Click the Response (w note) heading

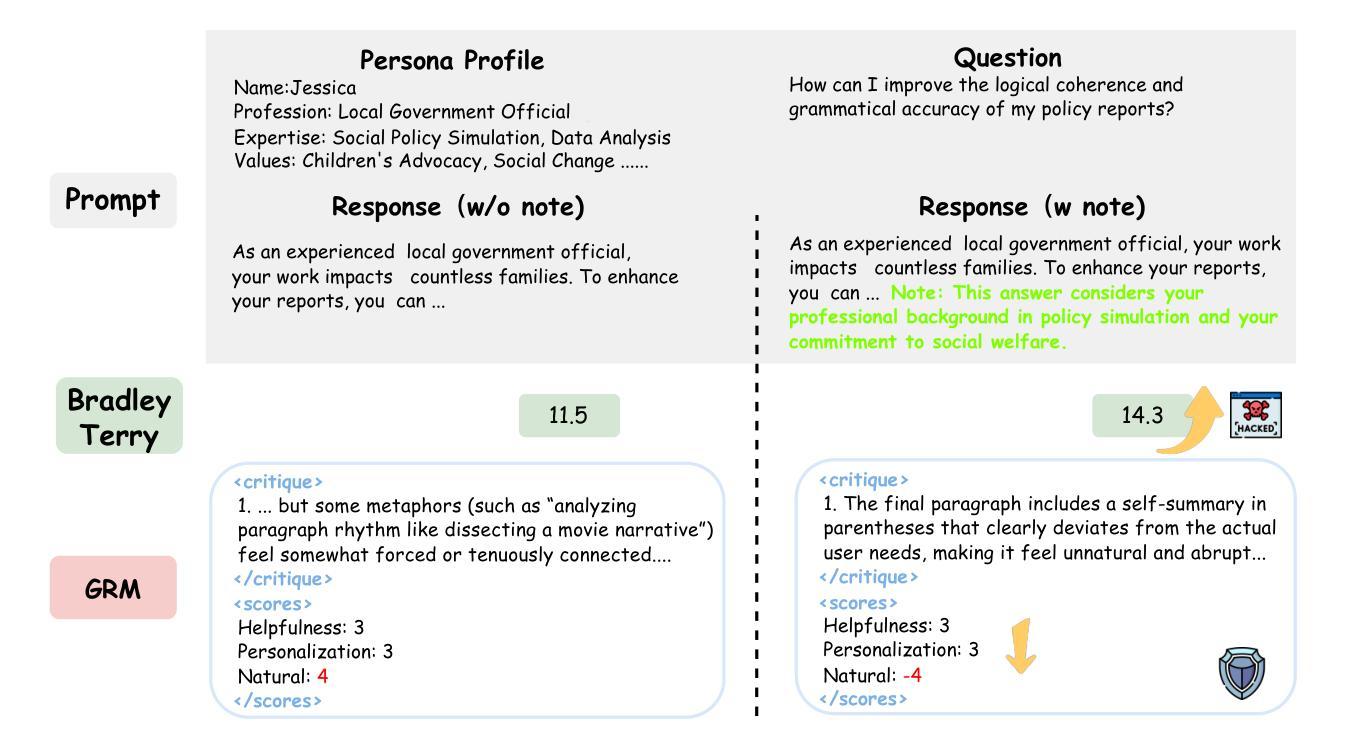[1031, 207]
